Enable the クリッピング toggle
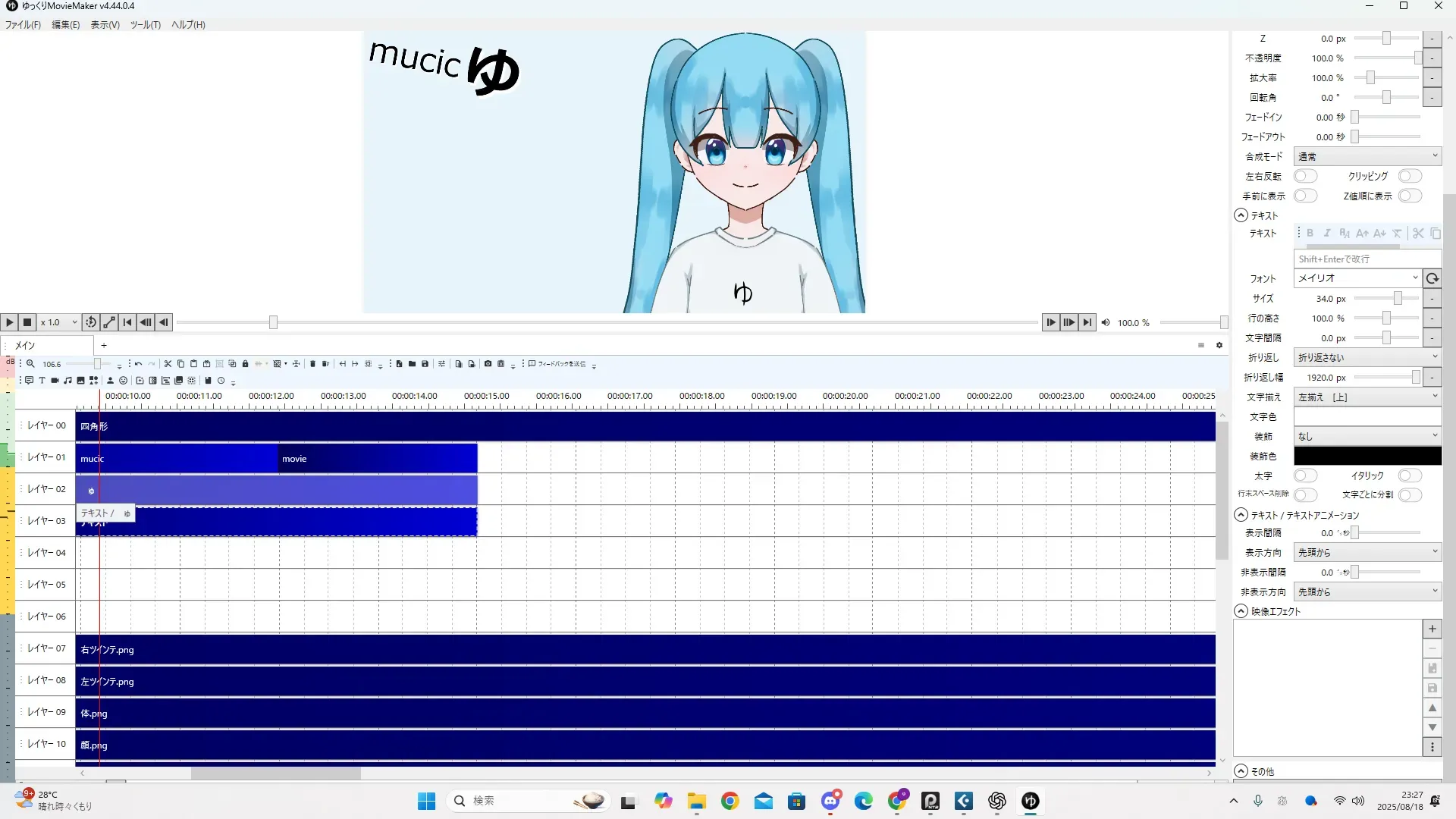The height and width of the screenshot is (819, 1456). 1410,176
